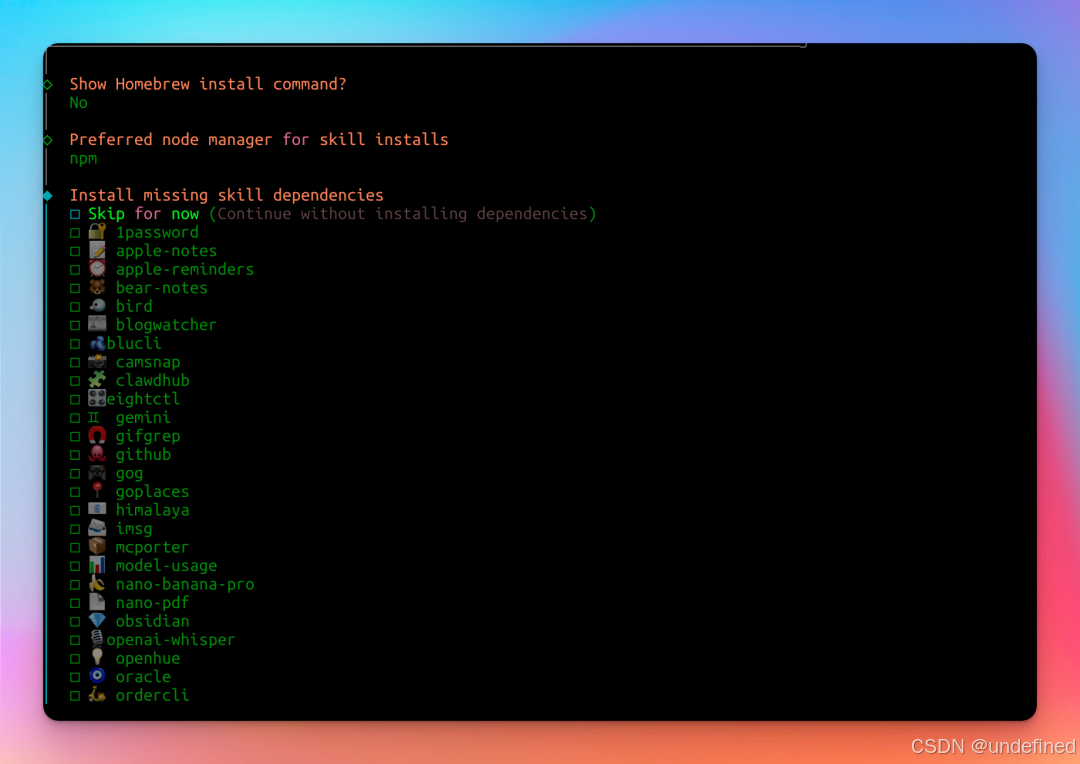Click the newspaper emoji beside blogwatcher
Viewport: 1080px width, 764px height.
tap(97, 324)
